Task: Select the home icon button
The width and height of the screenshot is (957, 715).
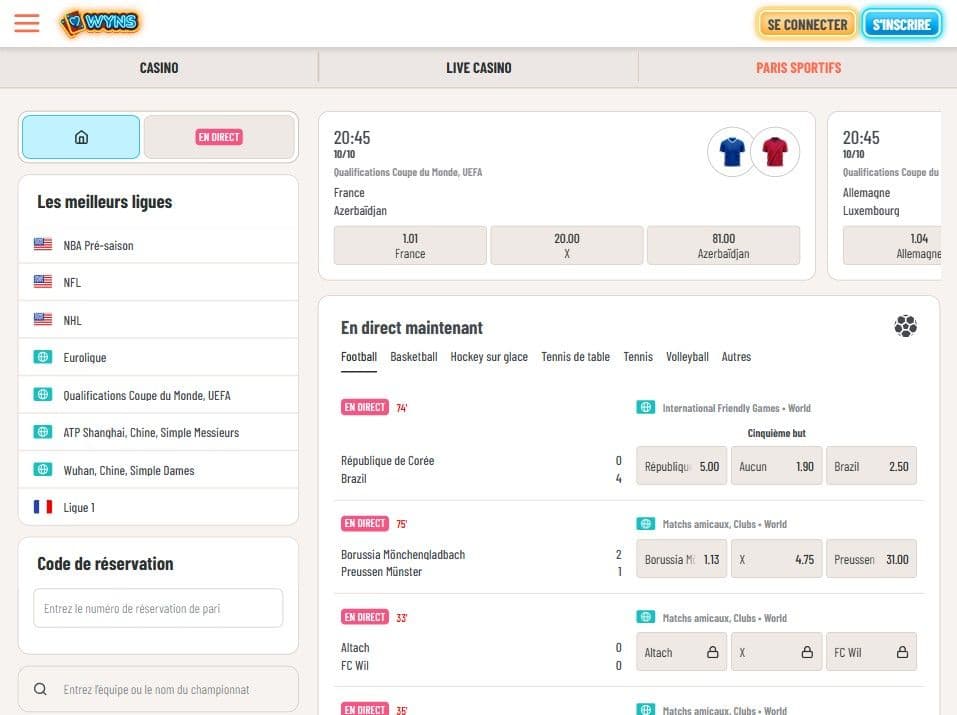Action: click(x=81, y=137)
